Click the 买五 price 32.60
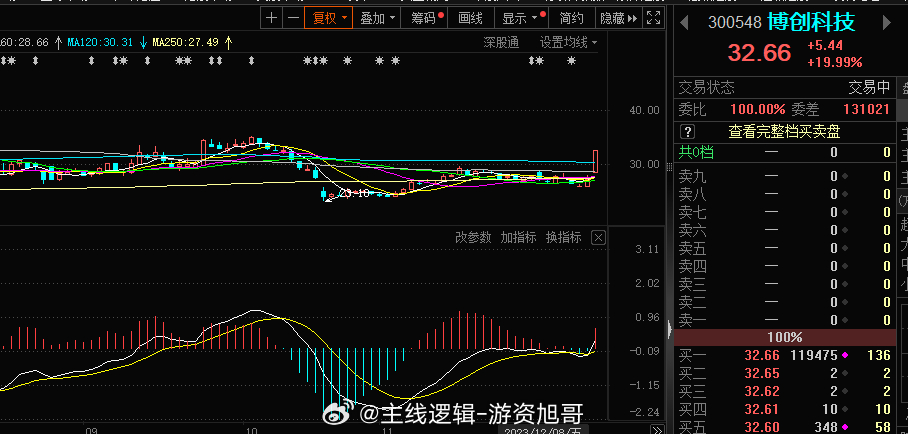 (x=762, y=428)
